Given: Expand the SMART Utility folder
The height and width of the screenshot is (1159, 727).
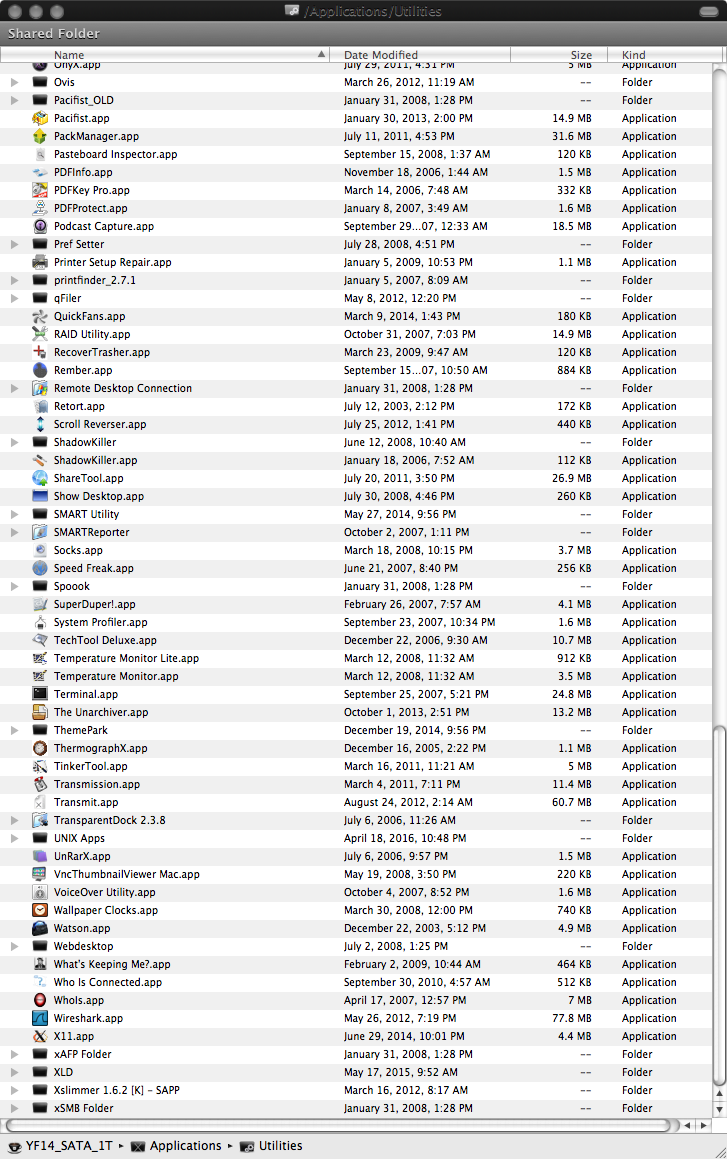Looking at the screenshot, I should pos(15,514).
